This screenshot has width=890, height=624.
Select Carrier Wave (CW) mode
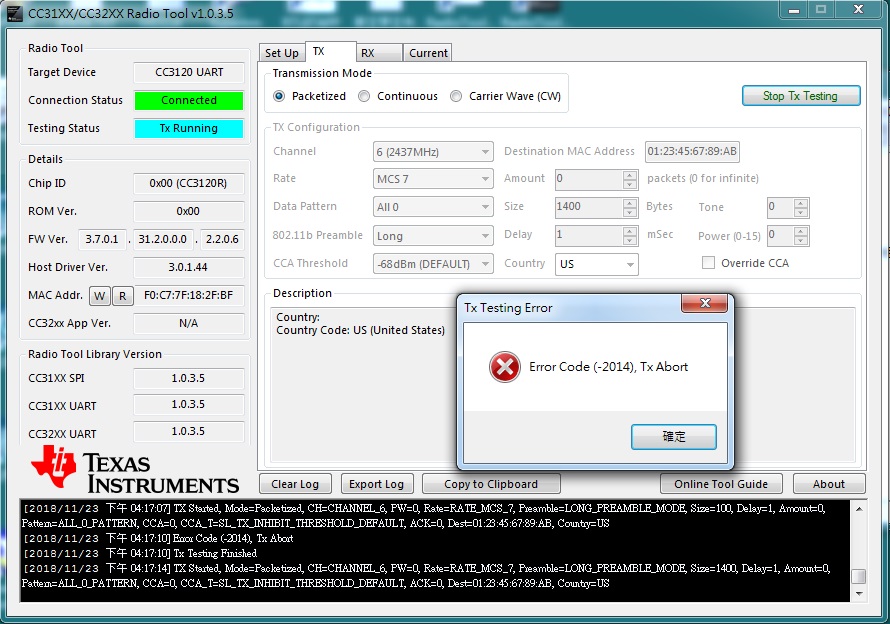click(456, 96)
